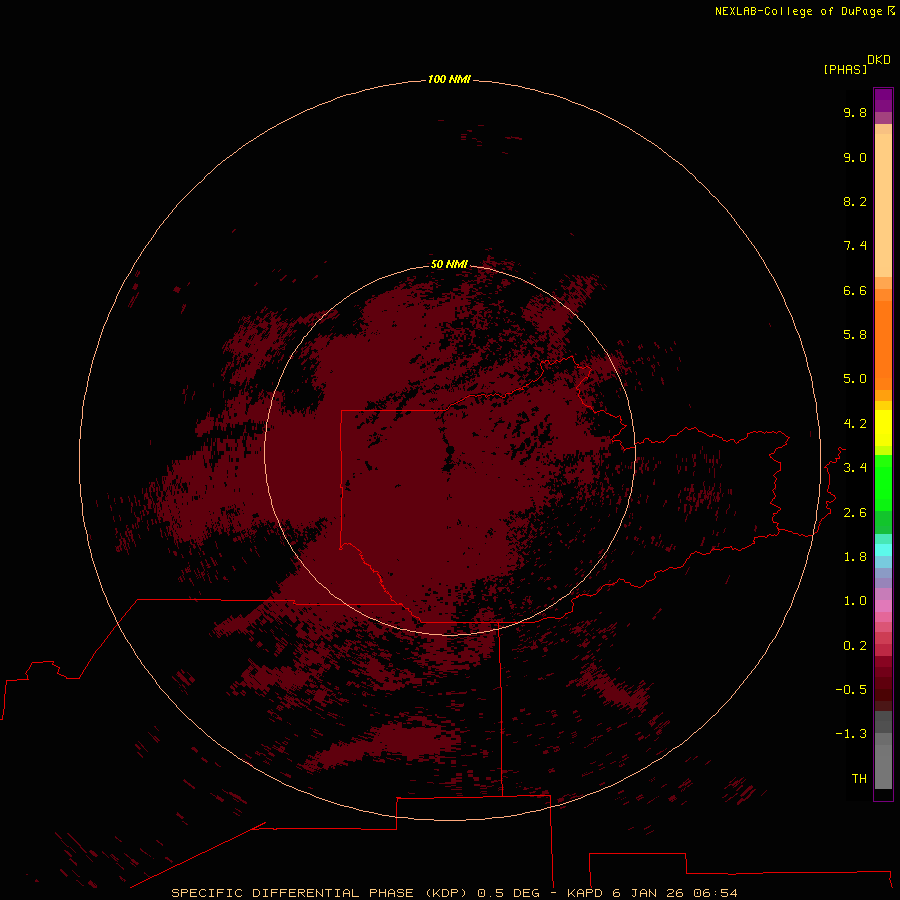Click the -0.5 value on color scale
The height and width of the screenshot is (900, 900).
click(851, 690)
